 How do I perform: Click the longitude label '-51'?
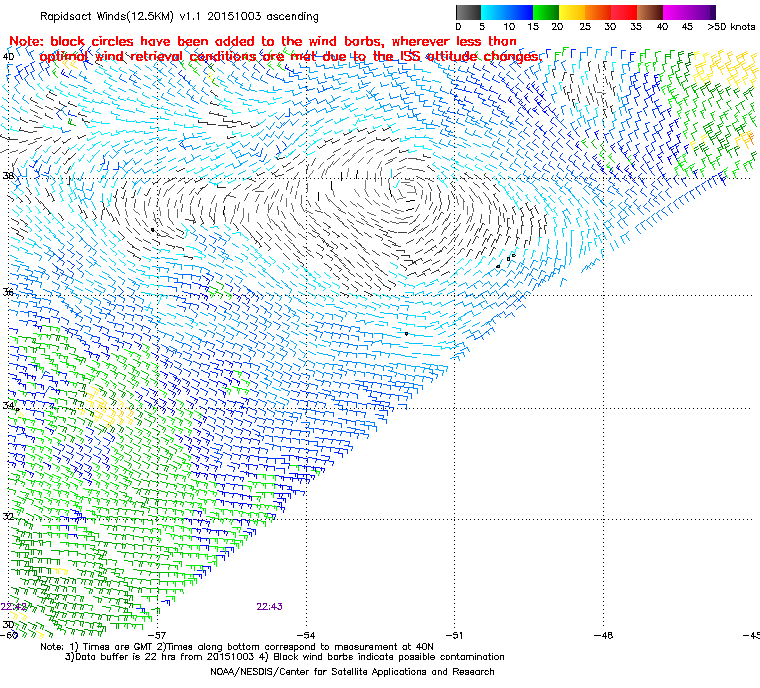click(454, 635)
